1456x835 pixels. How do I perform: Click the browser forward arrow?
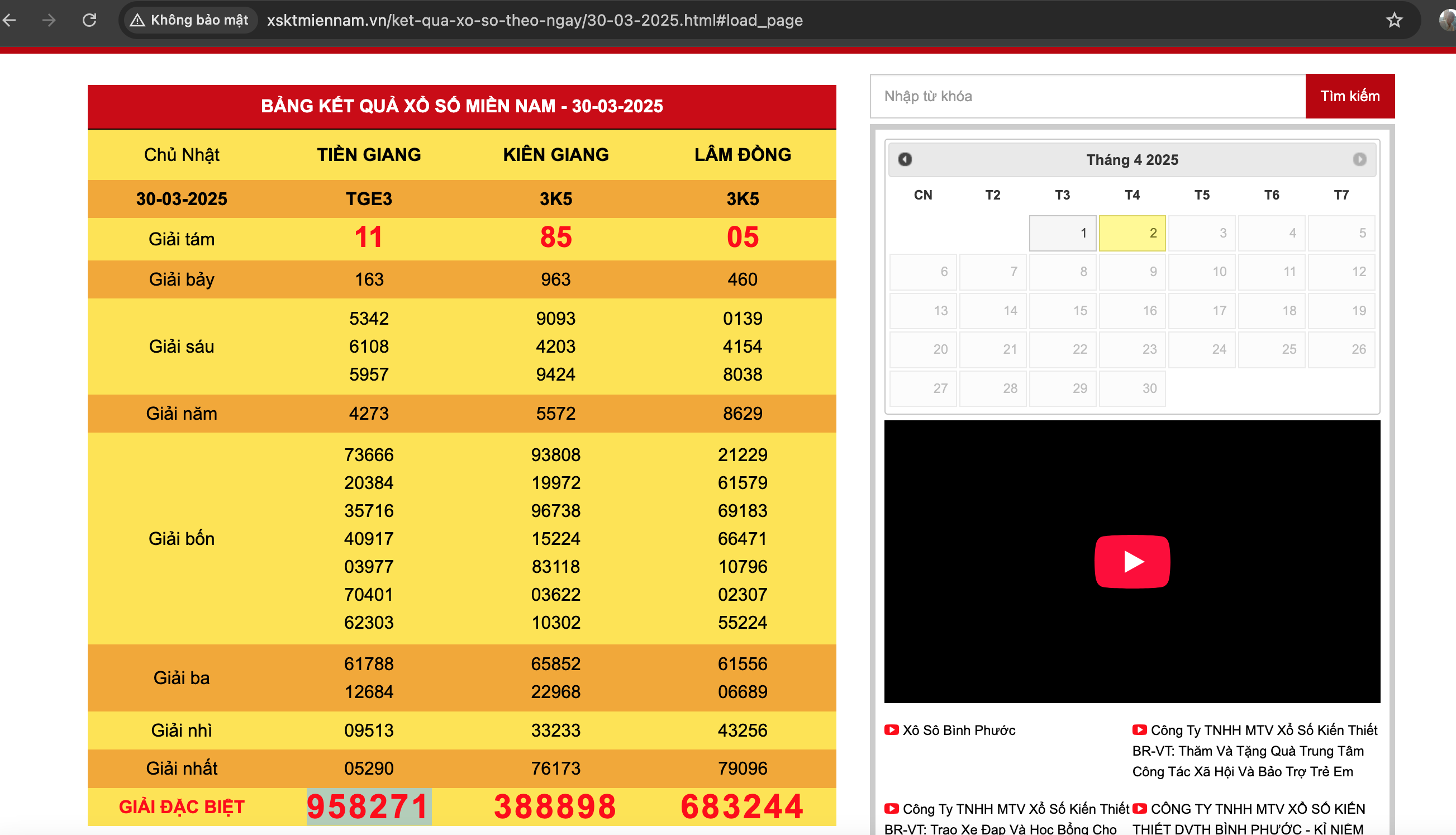tap(49, 21)
